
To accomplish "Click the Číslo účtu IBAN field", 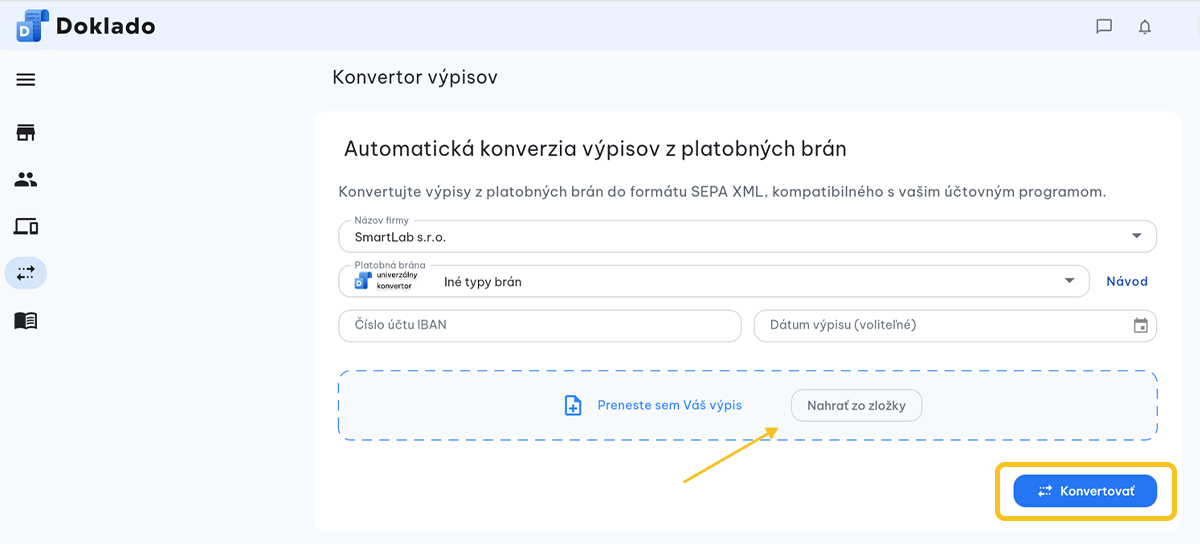I will click(540, 325).
